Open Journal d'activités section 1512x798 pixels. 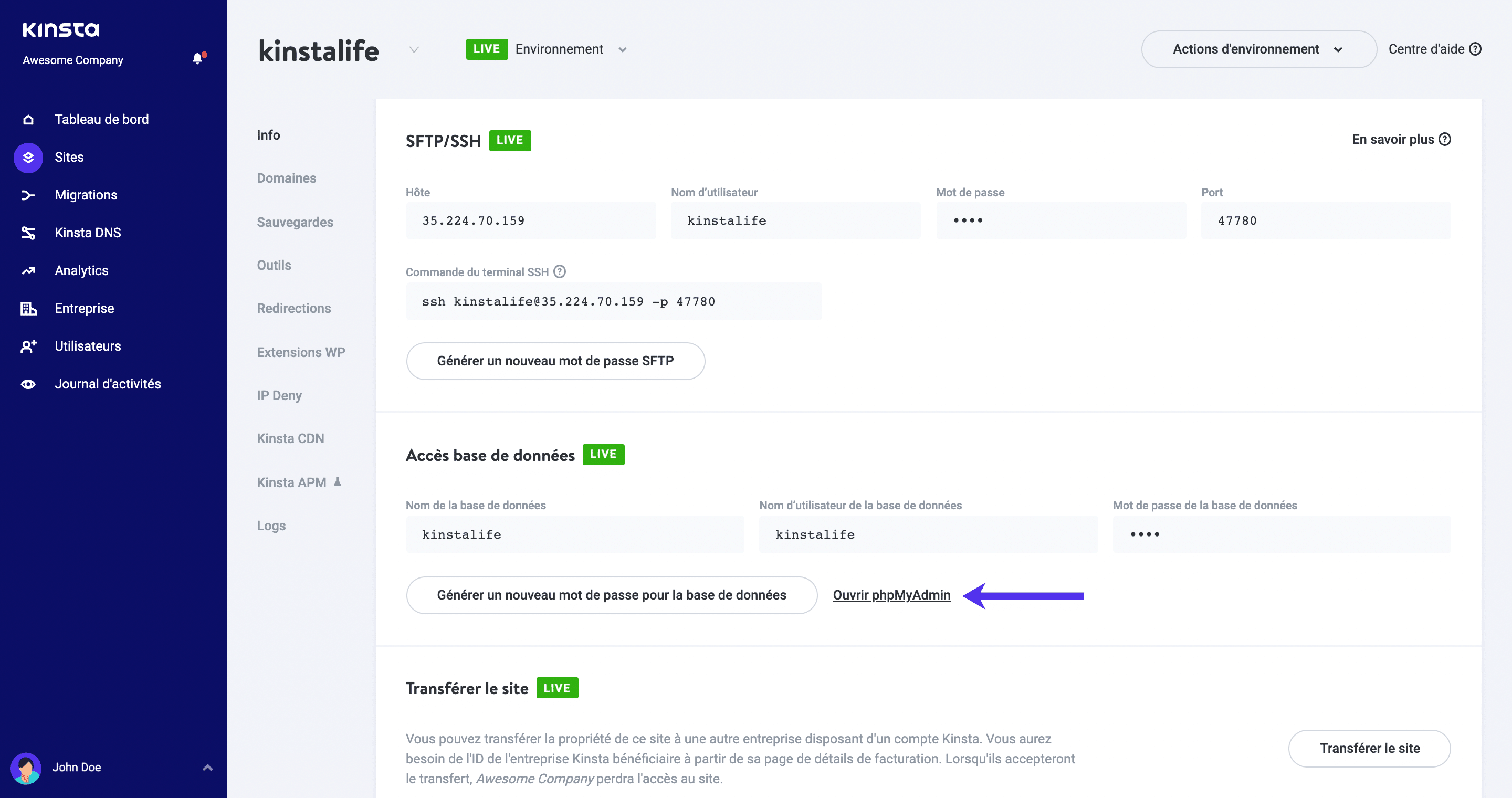click(x=107, y=383)
